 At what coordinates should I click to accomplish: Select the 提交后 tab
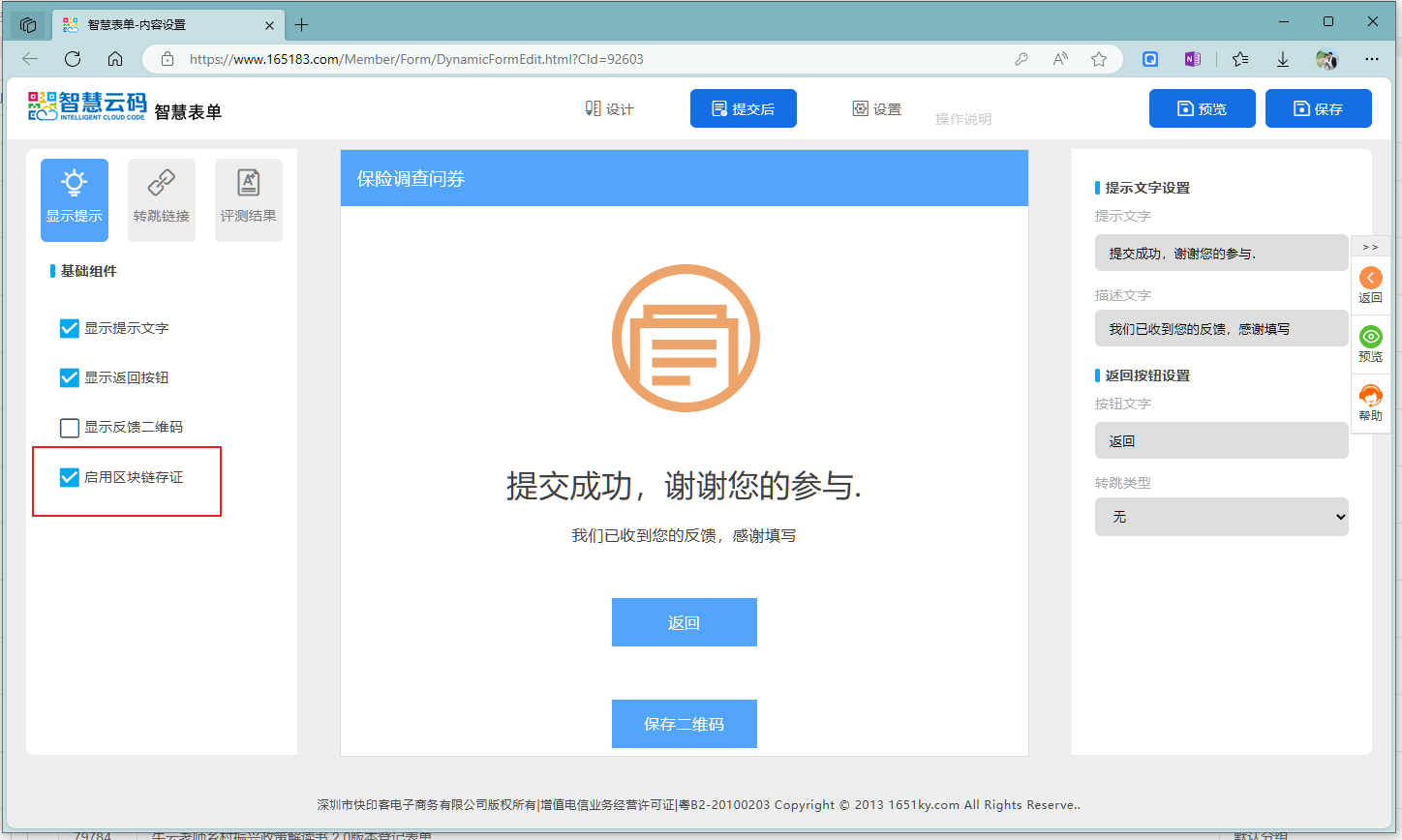pyautogui.click(x=744, y=108)
